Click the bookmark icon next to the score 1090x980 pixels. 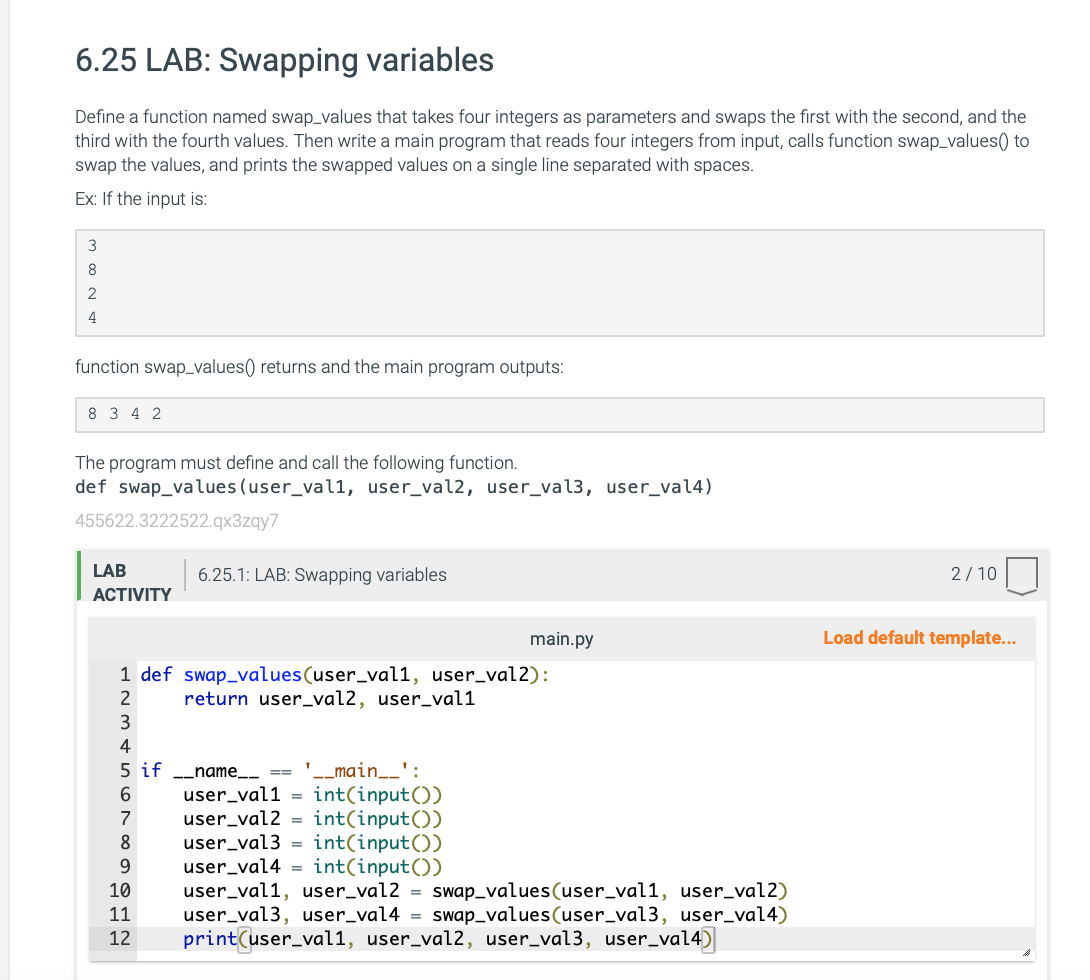coord(1023,574)
